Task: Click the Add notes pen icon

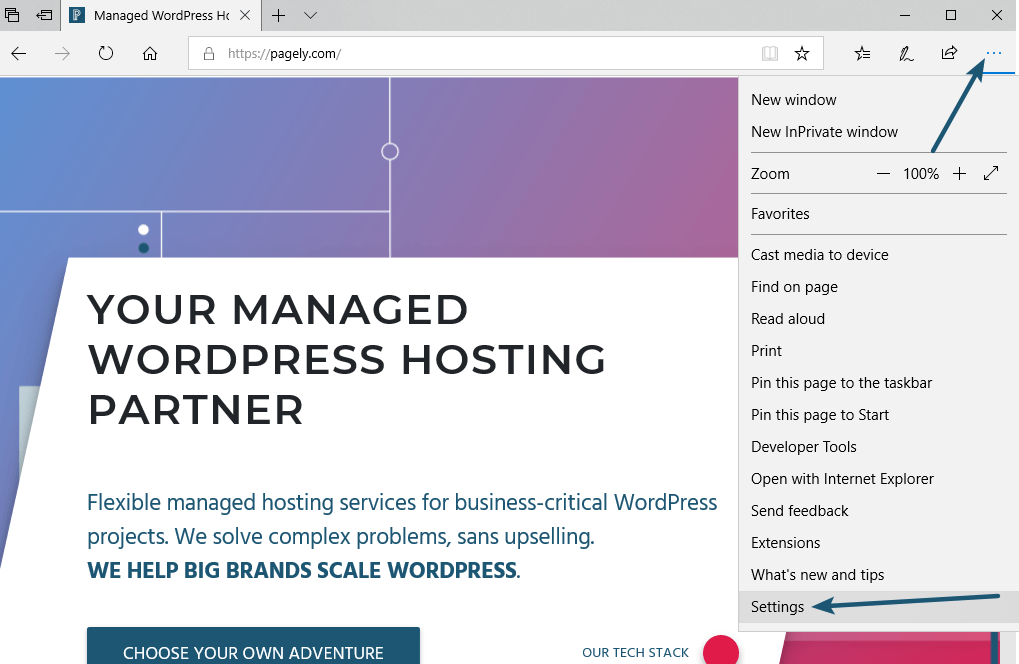Action: click(x=906, y=53)
